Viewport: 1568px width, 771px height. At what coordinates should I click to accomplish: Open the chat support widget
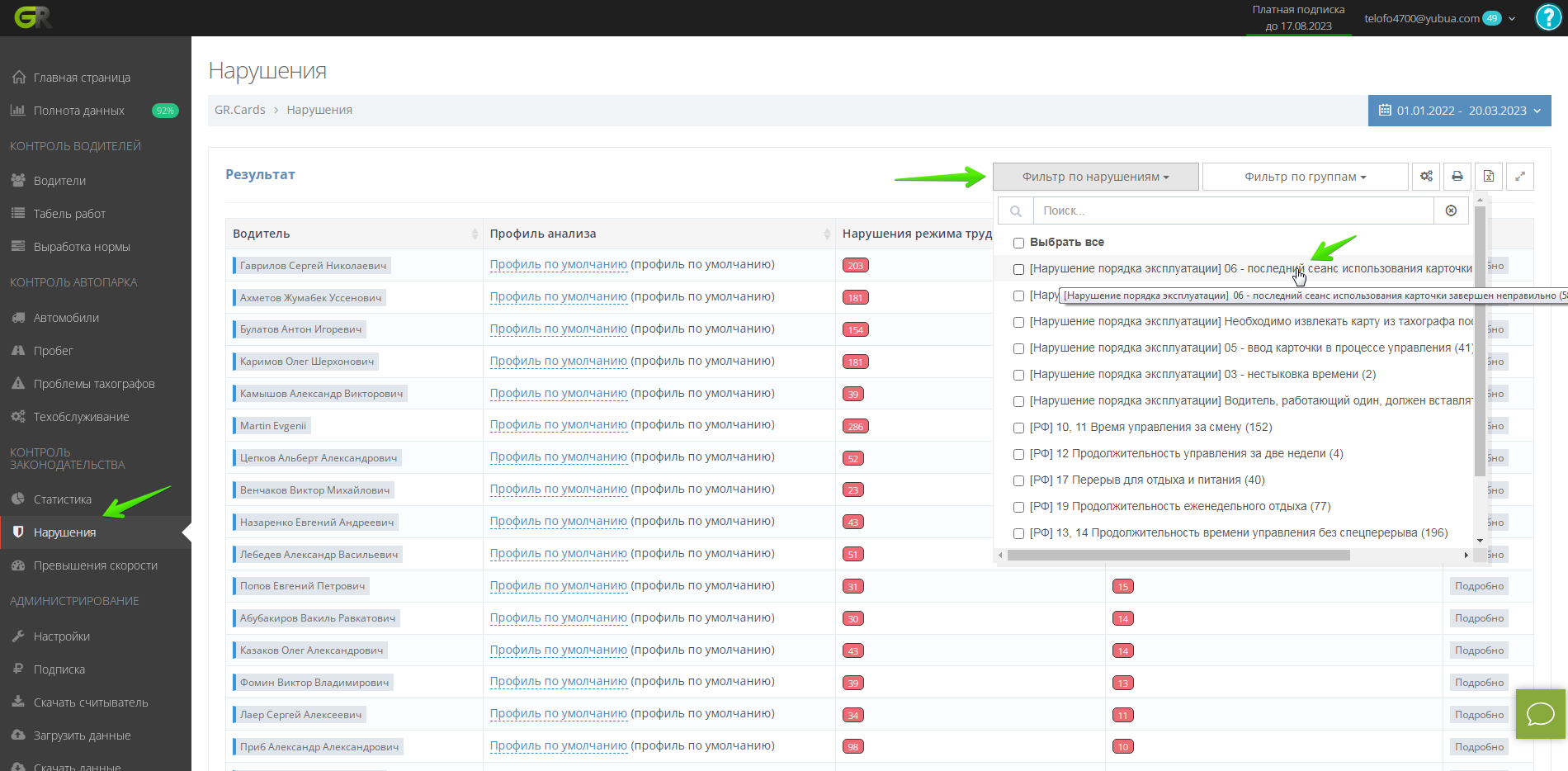click(x=1541, y=714)
